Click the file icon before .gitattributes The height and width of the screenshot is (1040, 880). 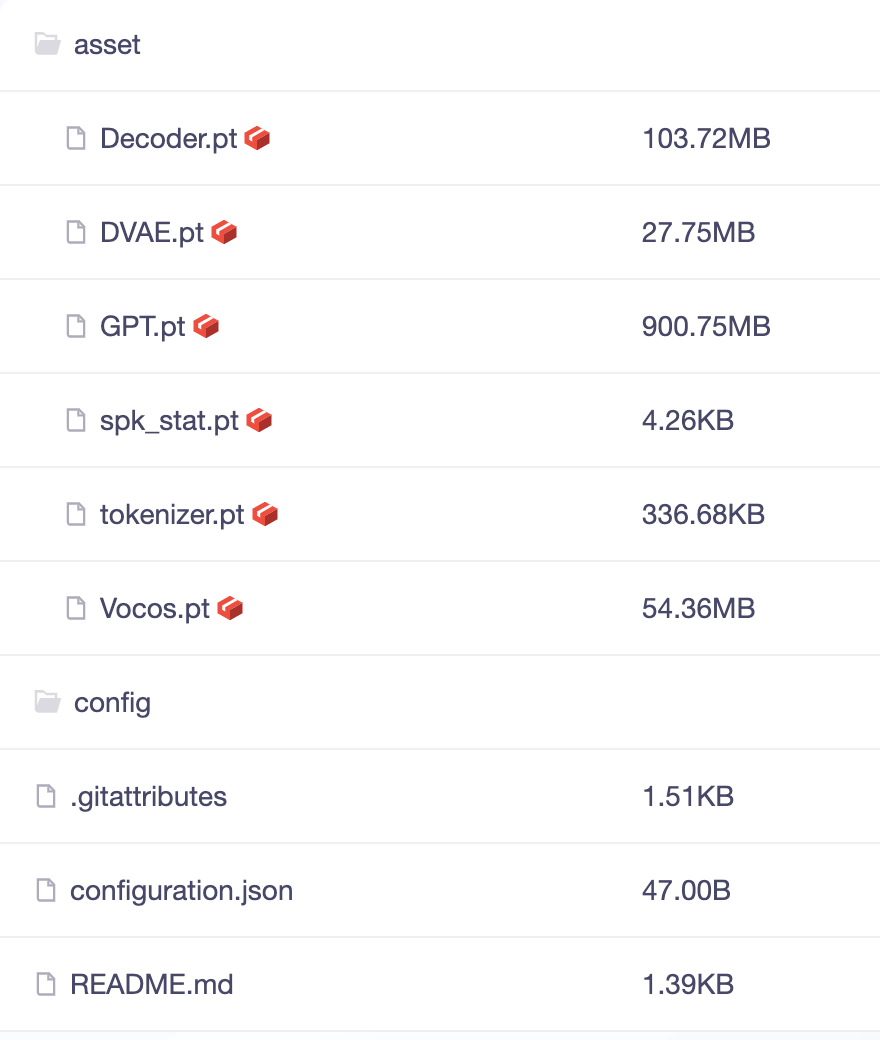(x=46, y=797)
